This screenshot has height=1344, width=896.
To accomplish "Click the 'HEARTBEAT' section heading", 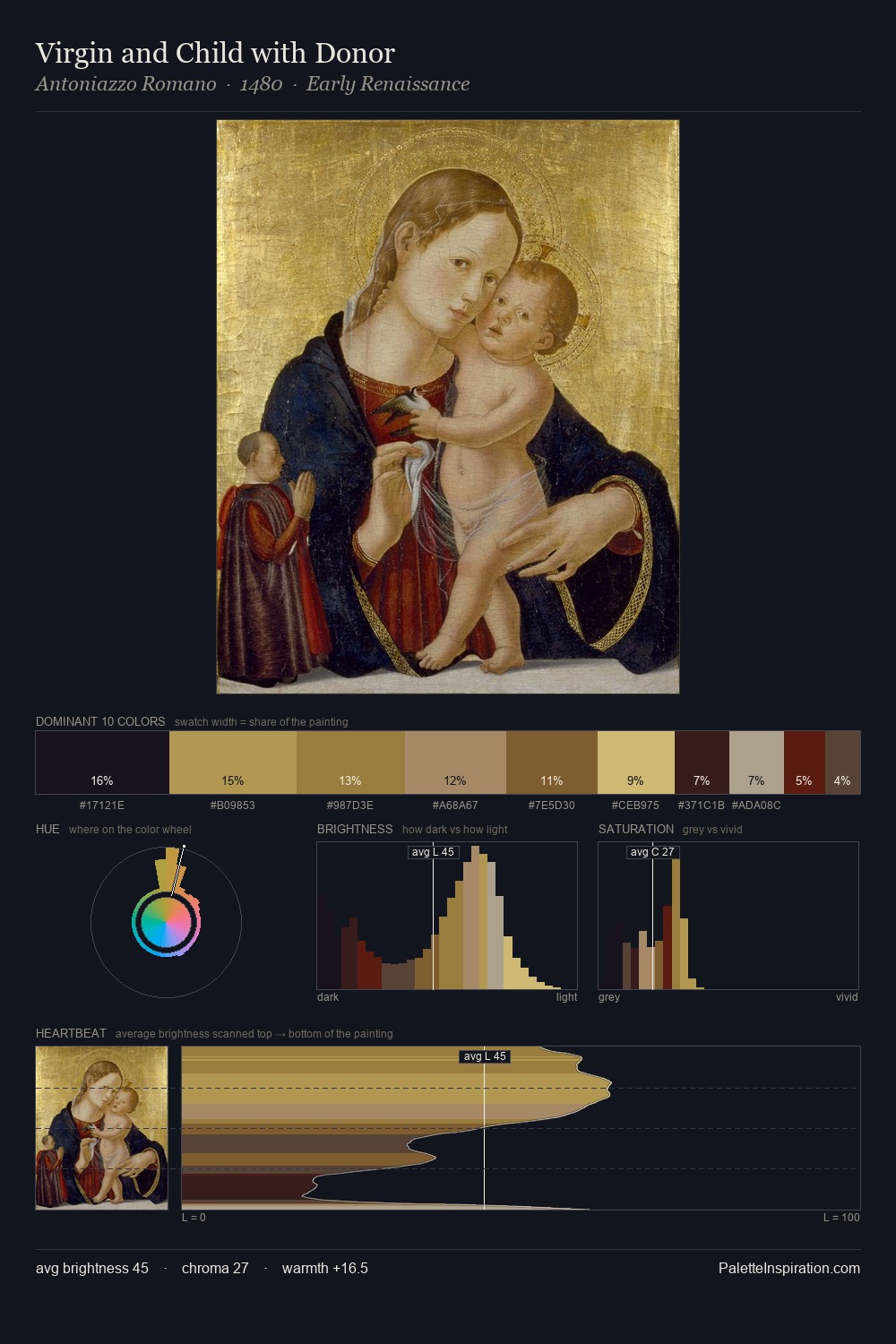I will point(71,1033).
